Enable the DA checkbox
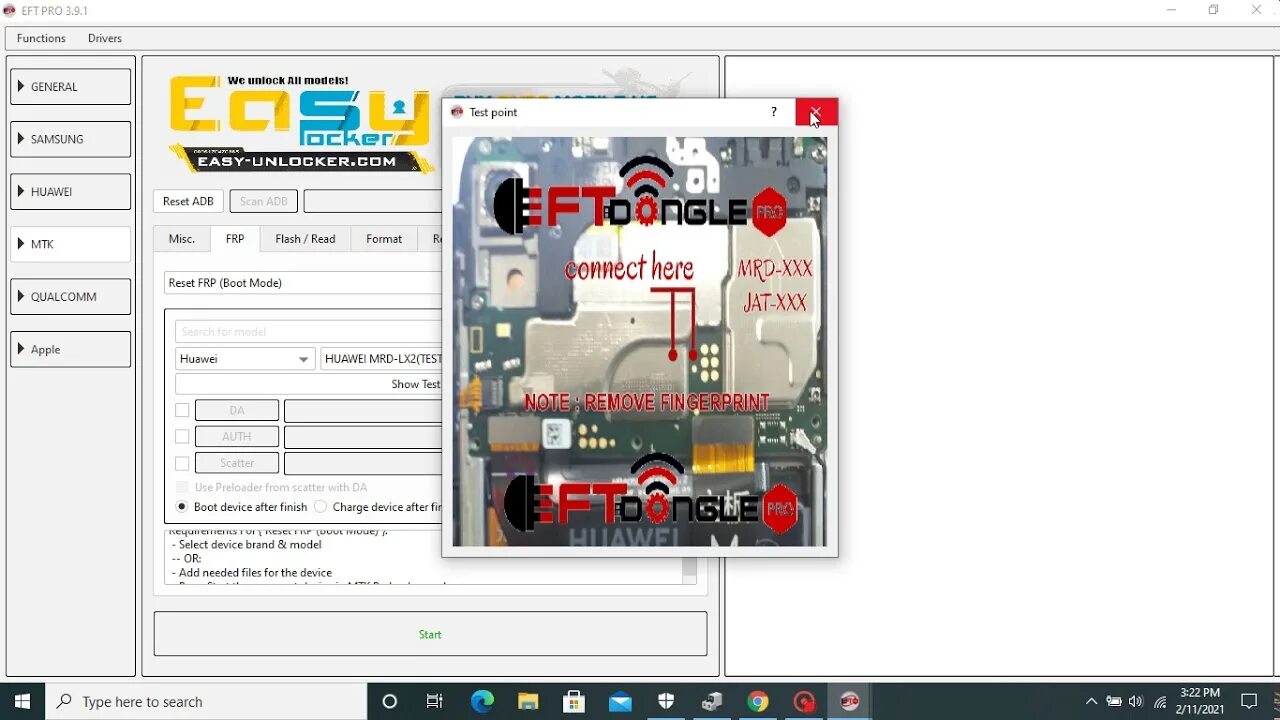This screenshot has width=1280, height=720. [182, 410]
